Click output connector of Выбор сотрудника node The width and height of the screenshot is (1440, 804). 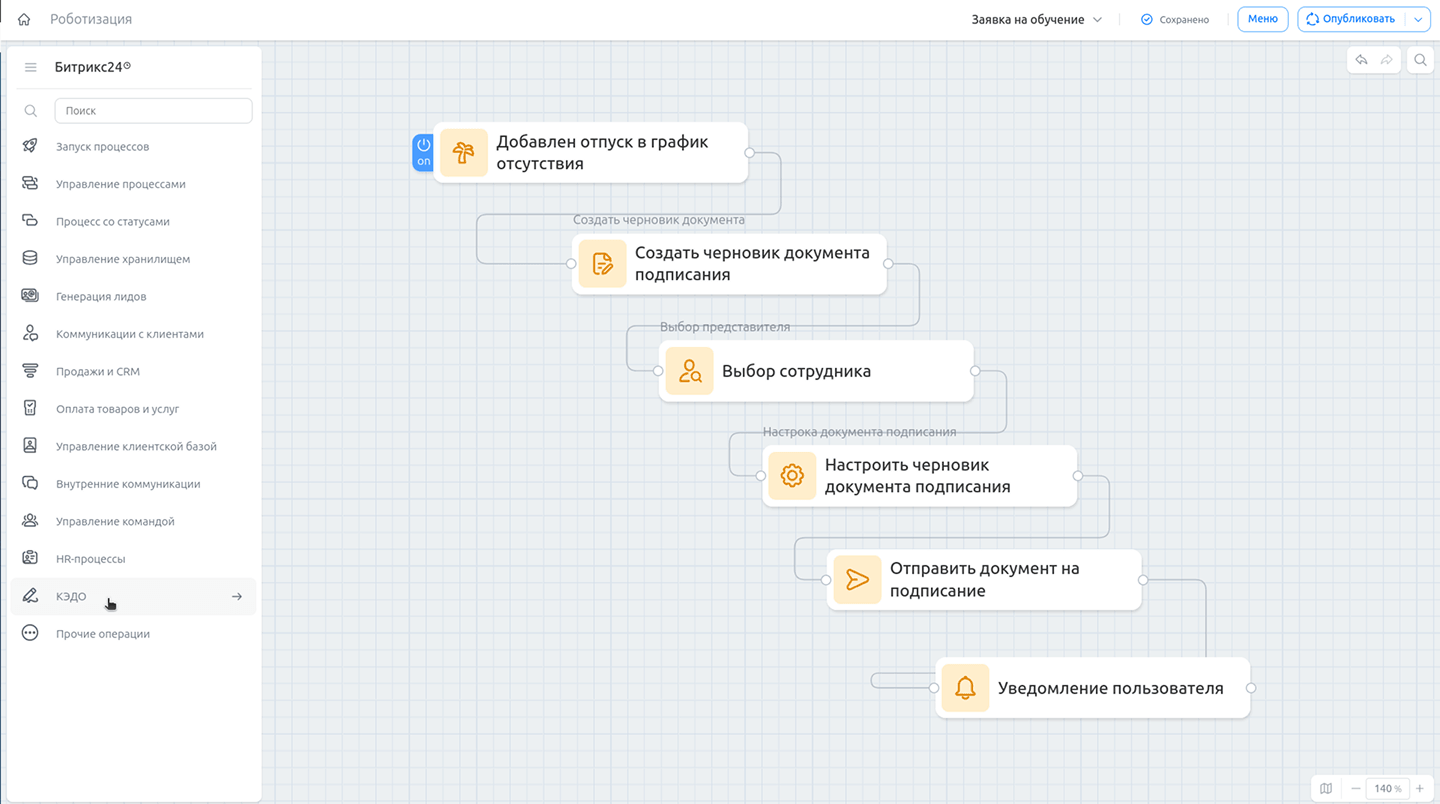pyautogui.click(x=975, y=371)
